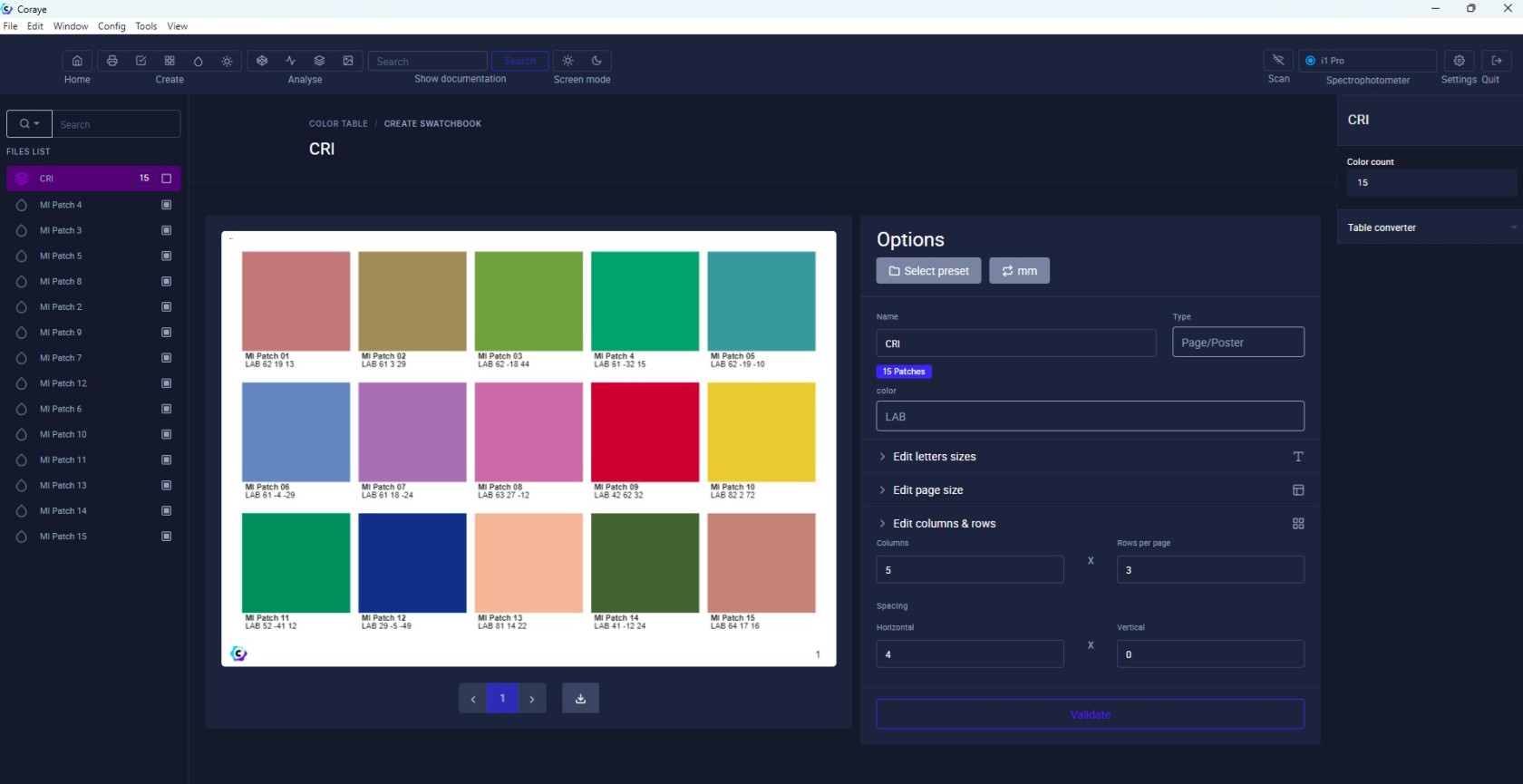This screenshot has width=1523, height=784.
Task: Open the Window menu
Action: click(71, 26)
